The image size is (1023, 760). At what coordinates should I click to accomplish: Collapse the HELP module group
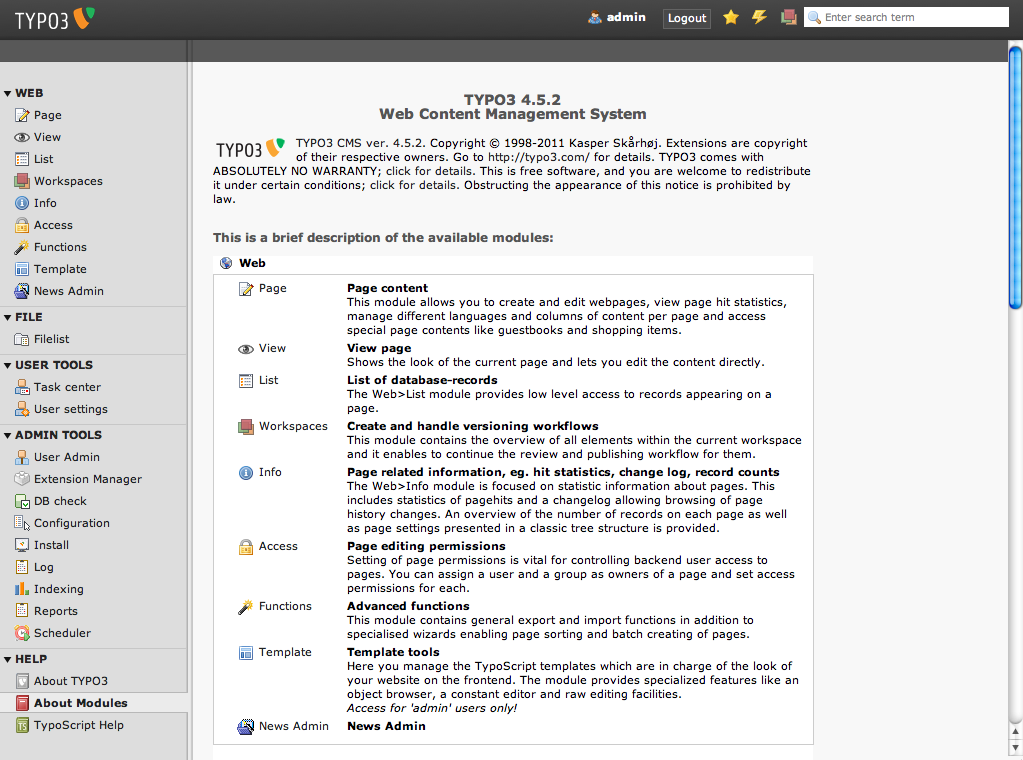pos(8,660)
